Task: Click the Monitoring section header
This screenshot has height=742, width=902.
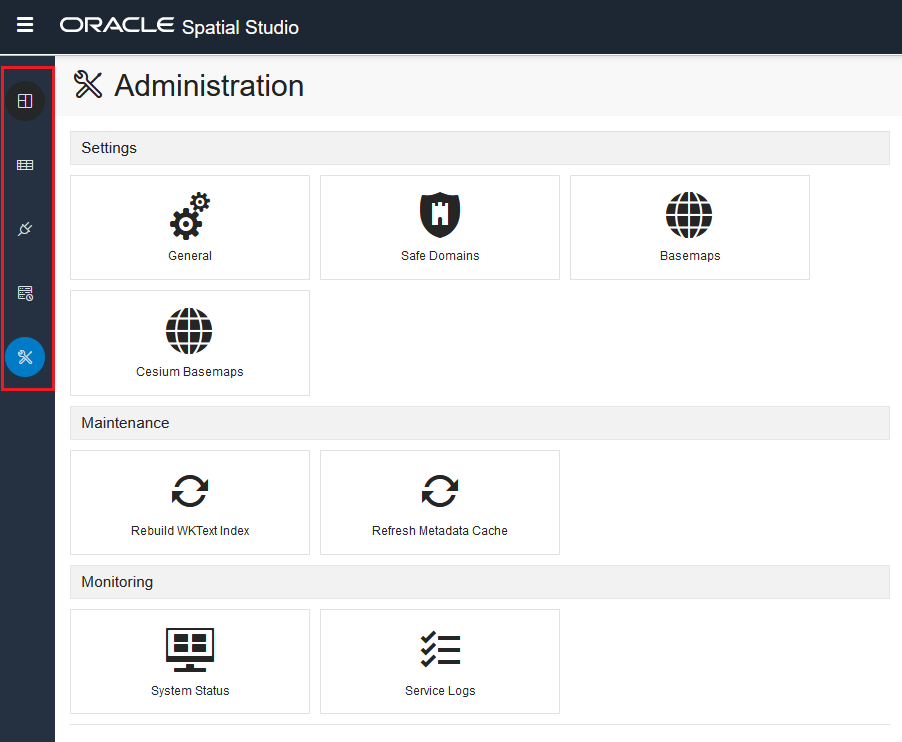Action: click(x=480, y=582)
